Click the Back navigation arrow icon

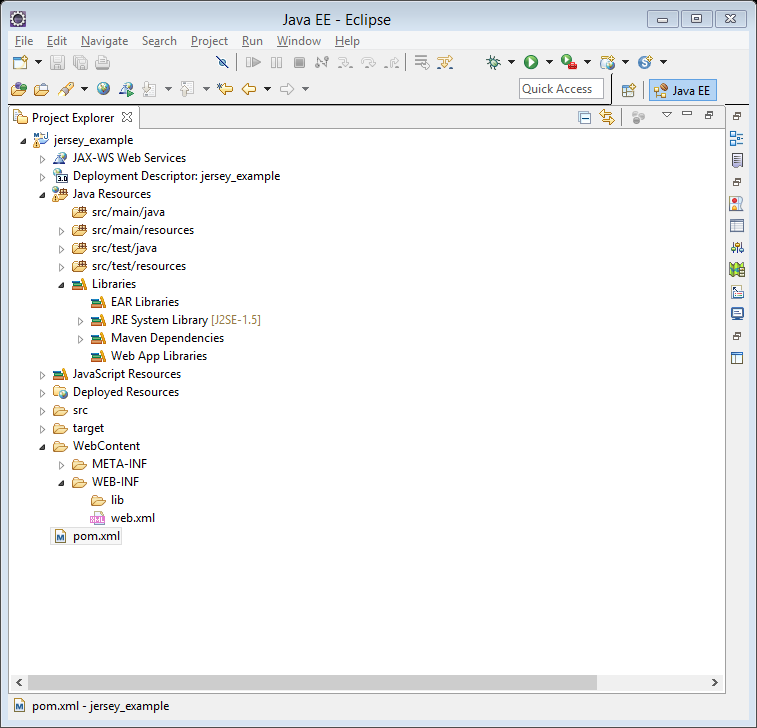(249, 89)
